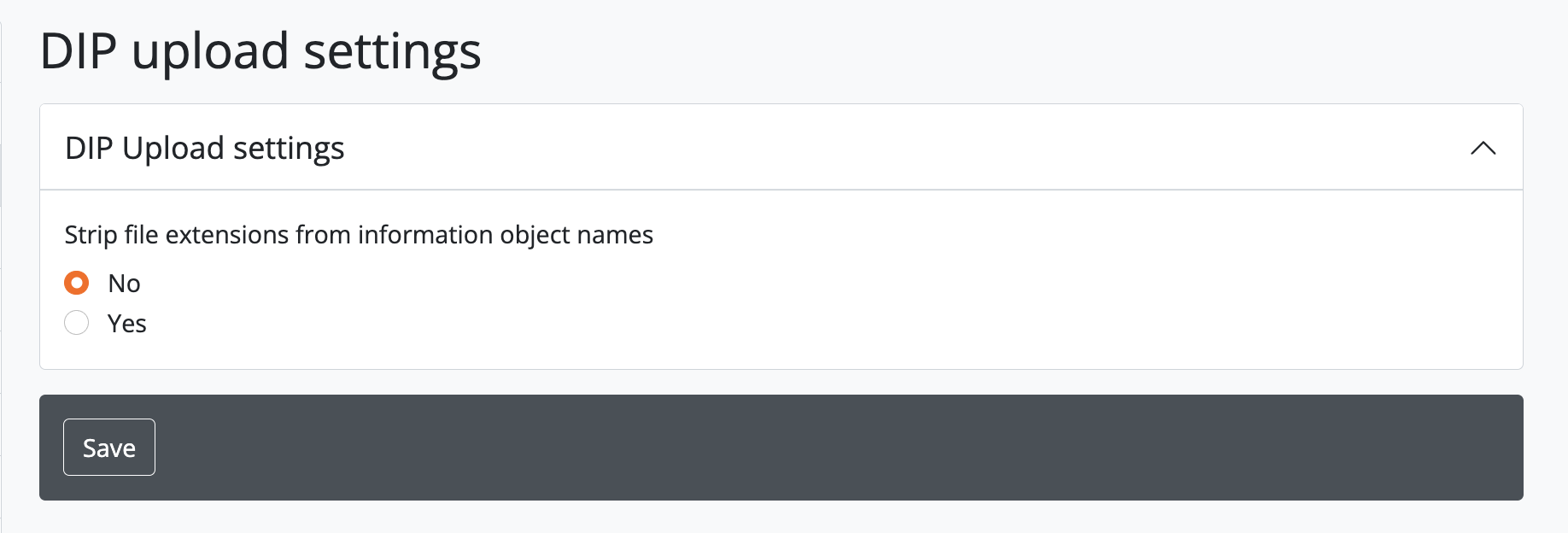
Task: Click the "DIP upload settings" page heading
Action: click(x=260, y=51)
